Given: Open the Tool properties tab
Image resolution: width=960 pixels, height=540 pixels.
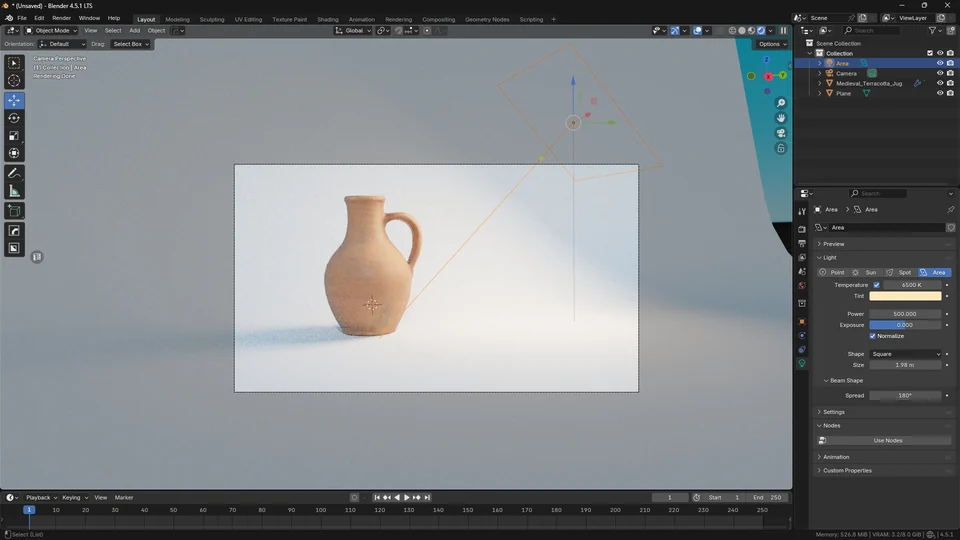Looking at the screenshot, I should pyautogui.click(x=801, y=211).
